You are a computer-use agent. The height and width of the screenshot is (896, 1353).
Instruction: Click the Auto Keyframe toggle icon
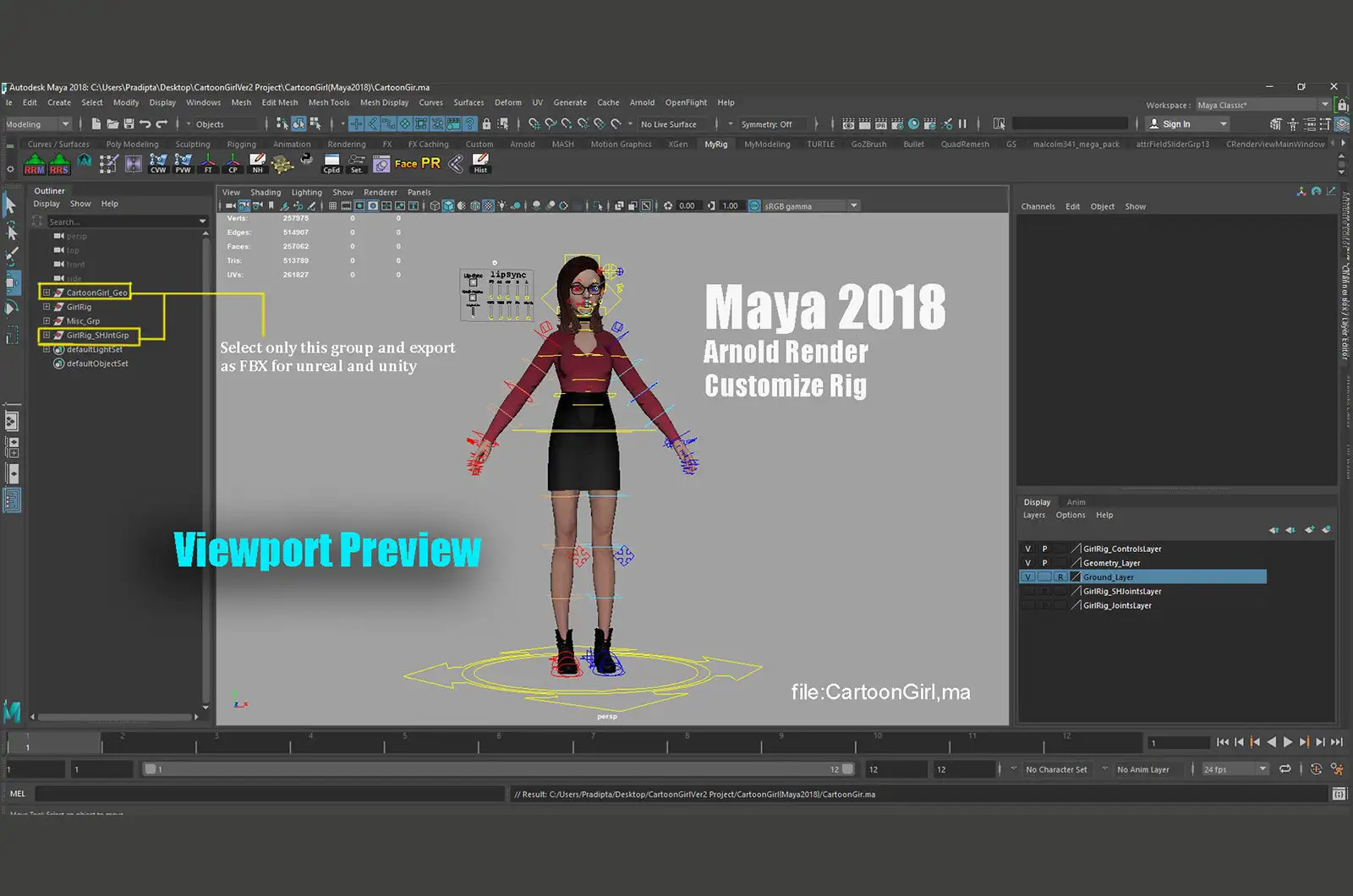pyautogui.click(x=1316, y=769)
